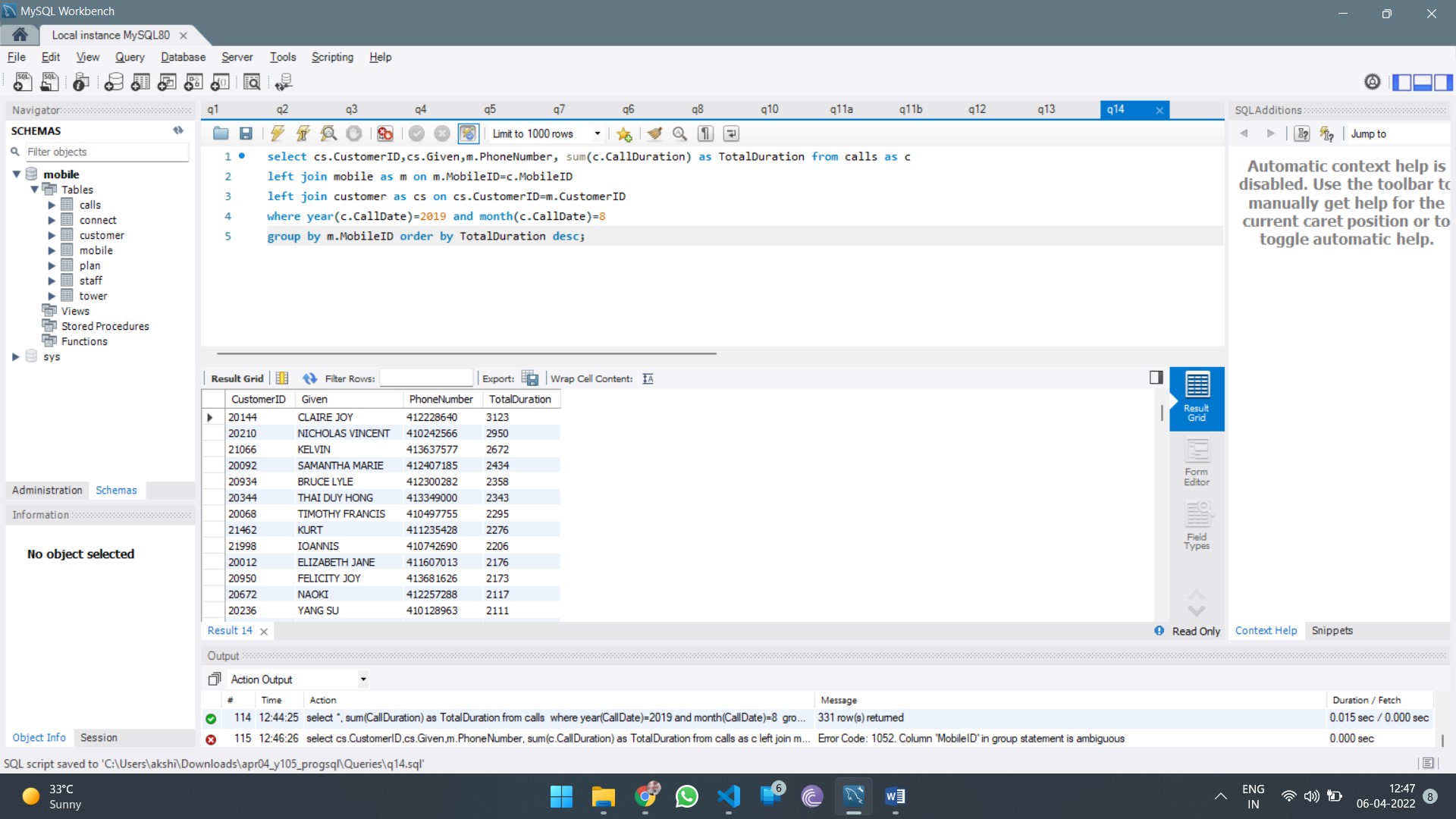The image size is (1456, 819).
Task: Create a new SQL tab icon
Action: [22, 82]
